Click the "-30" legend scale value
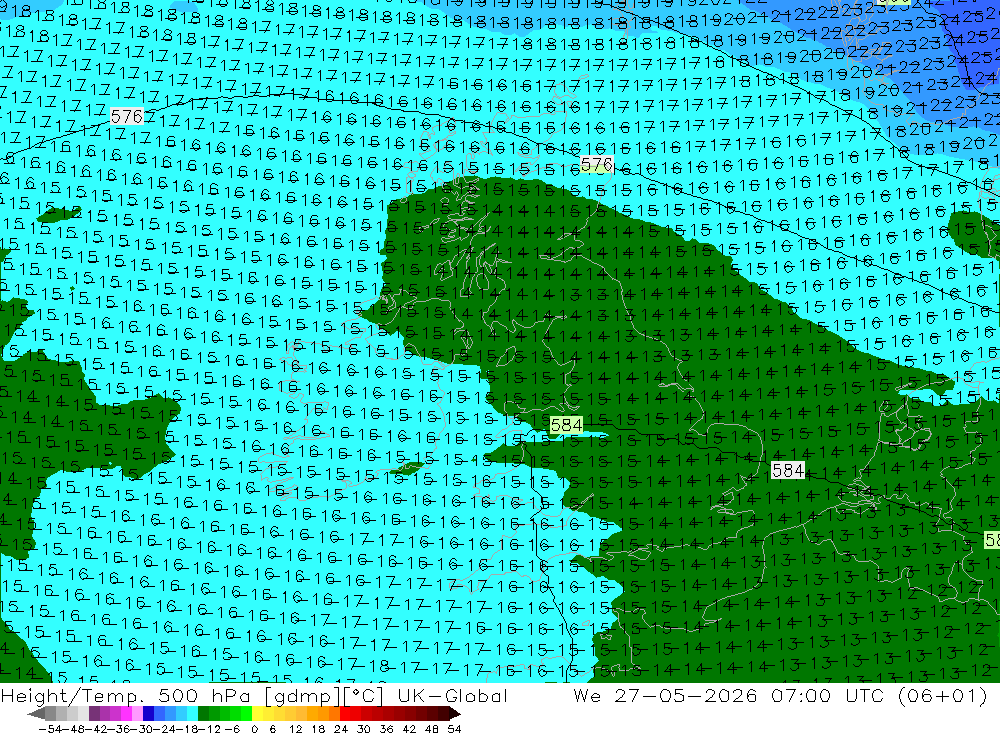Viewport: 1000px width, 733px height. (142, 729)
